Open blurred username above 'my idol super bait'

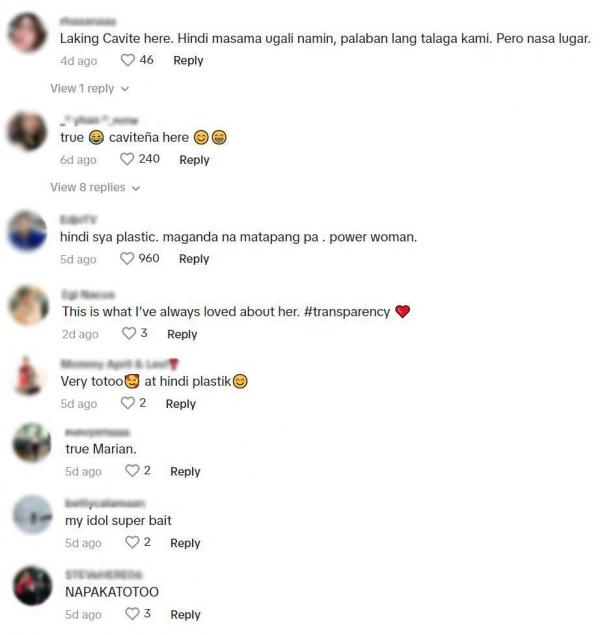pyautogui.click(x=105, y=503)
